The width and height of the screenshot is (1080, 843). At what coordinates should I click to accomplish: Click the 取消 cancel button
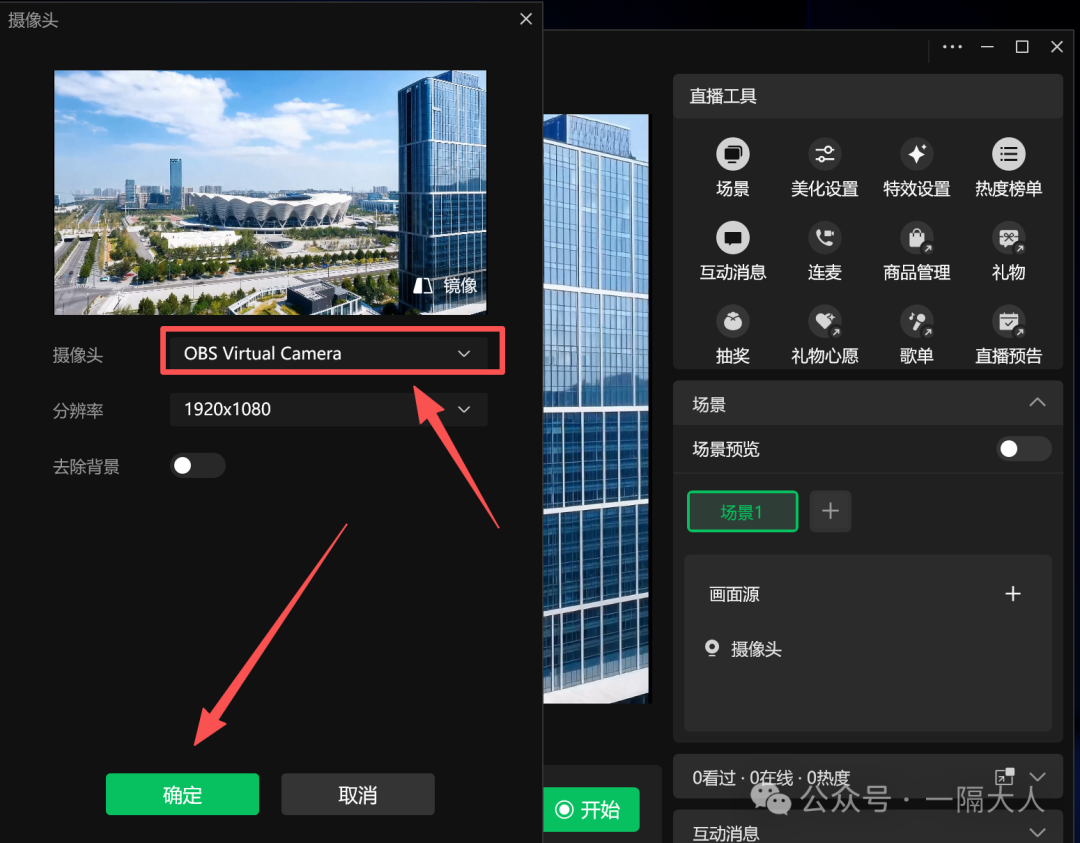pyautogui.click(x=357, y=795)
